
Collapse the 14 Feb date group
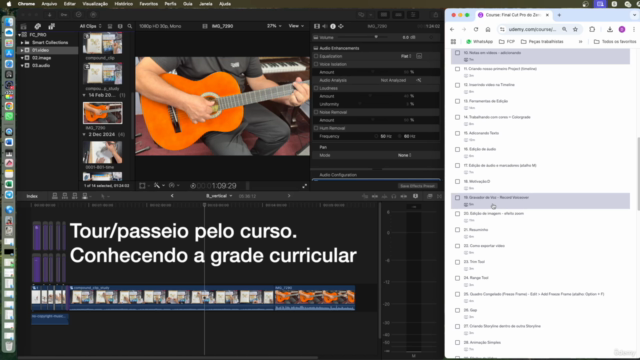[x=84, y=95]
